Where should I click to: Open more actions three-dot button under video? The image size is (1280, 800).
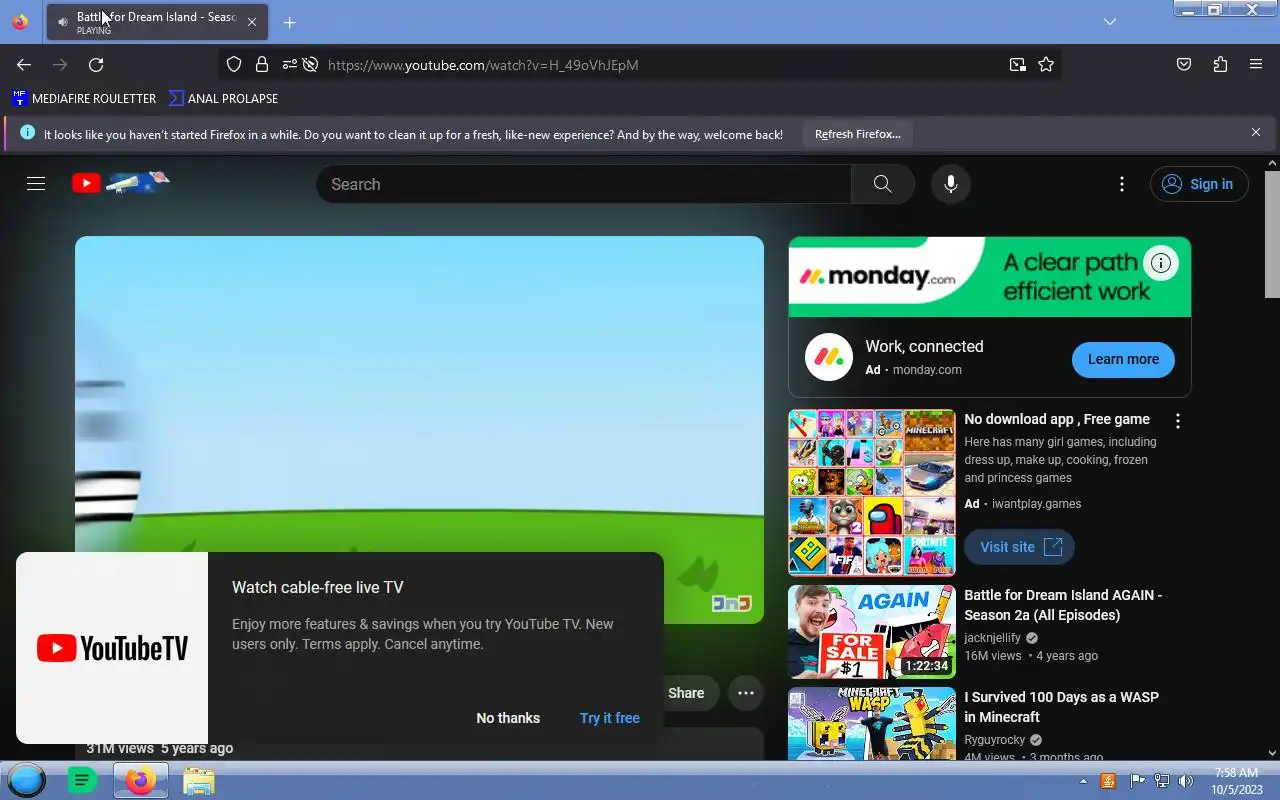point(746,693)
